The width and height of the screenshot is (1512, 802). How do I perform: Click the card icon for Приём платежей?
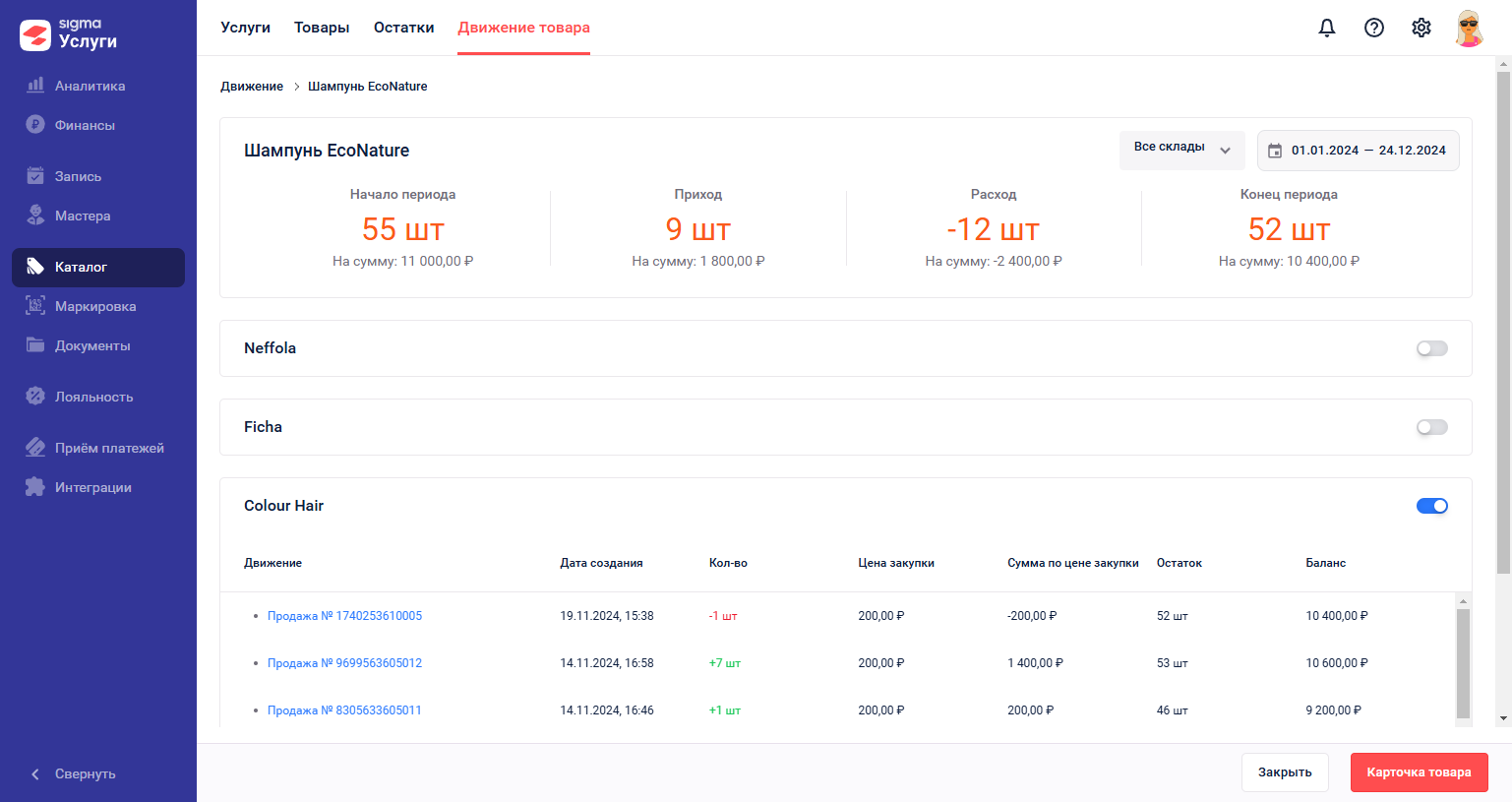35,448
